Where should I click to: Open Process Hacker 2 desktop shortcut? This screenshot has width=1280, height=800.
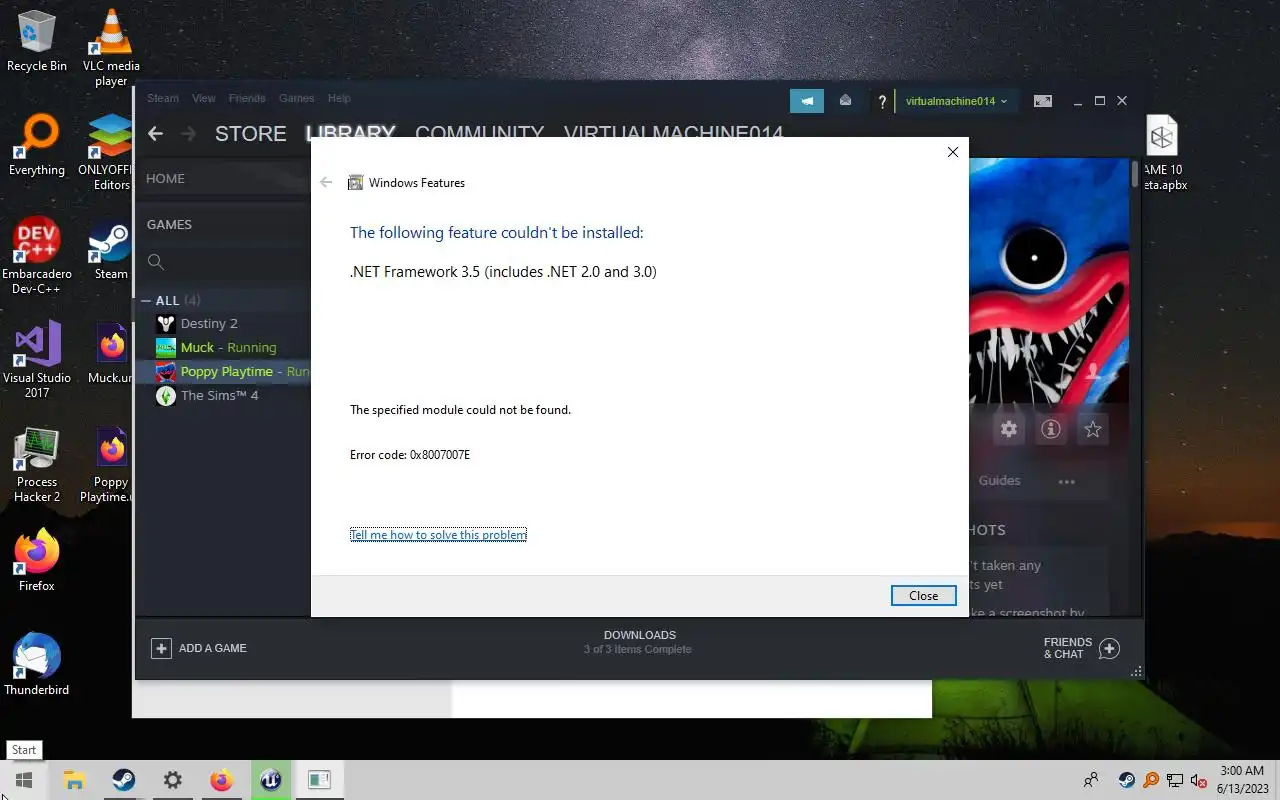tap(37, 465)
